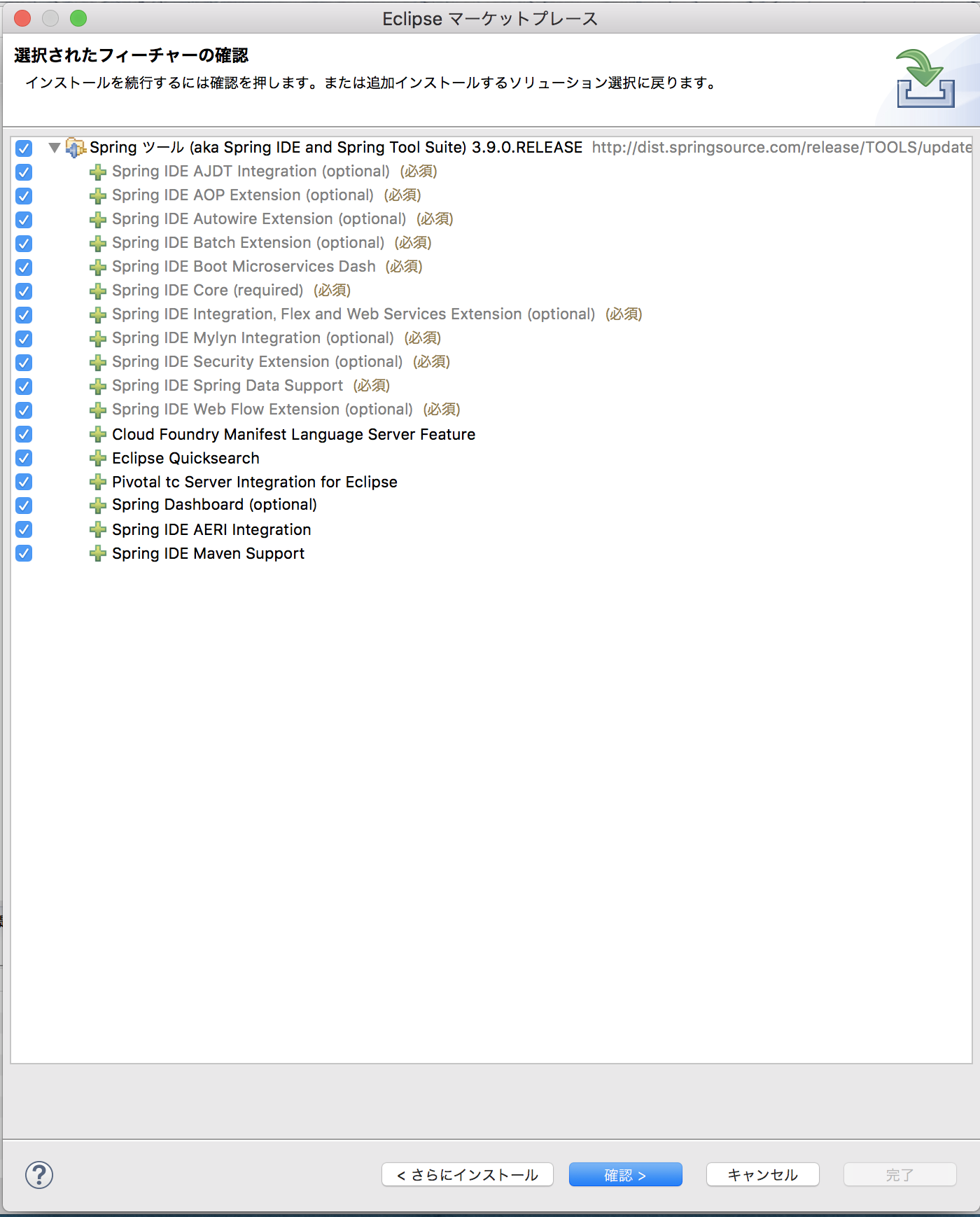The height and width of the screenshot is (1217, 980).
Task: Select Spring IDE Web Flow Extension text
Action: (262, 410)
